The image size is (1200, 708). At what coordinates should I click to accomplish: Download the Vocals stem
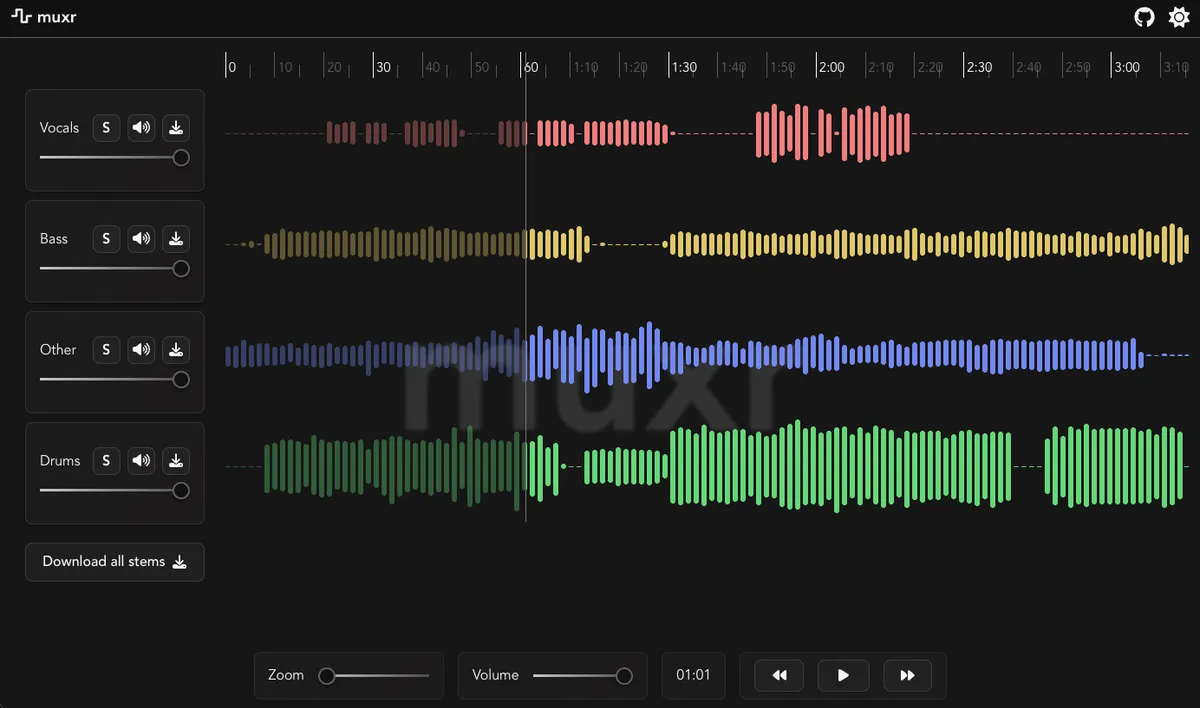coord(176,128)
